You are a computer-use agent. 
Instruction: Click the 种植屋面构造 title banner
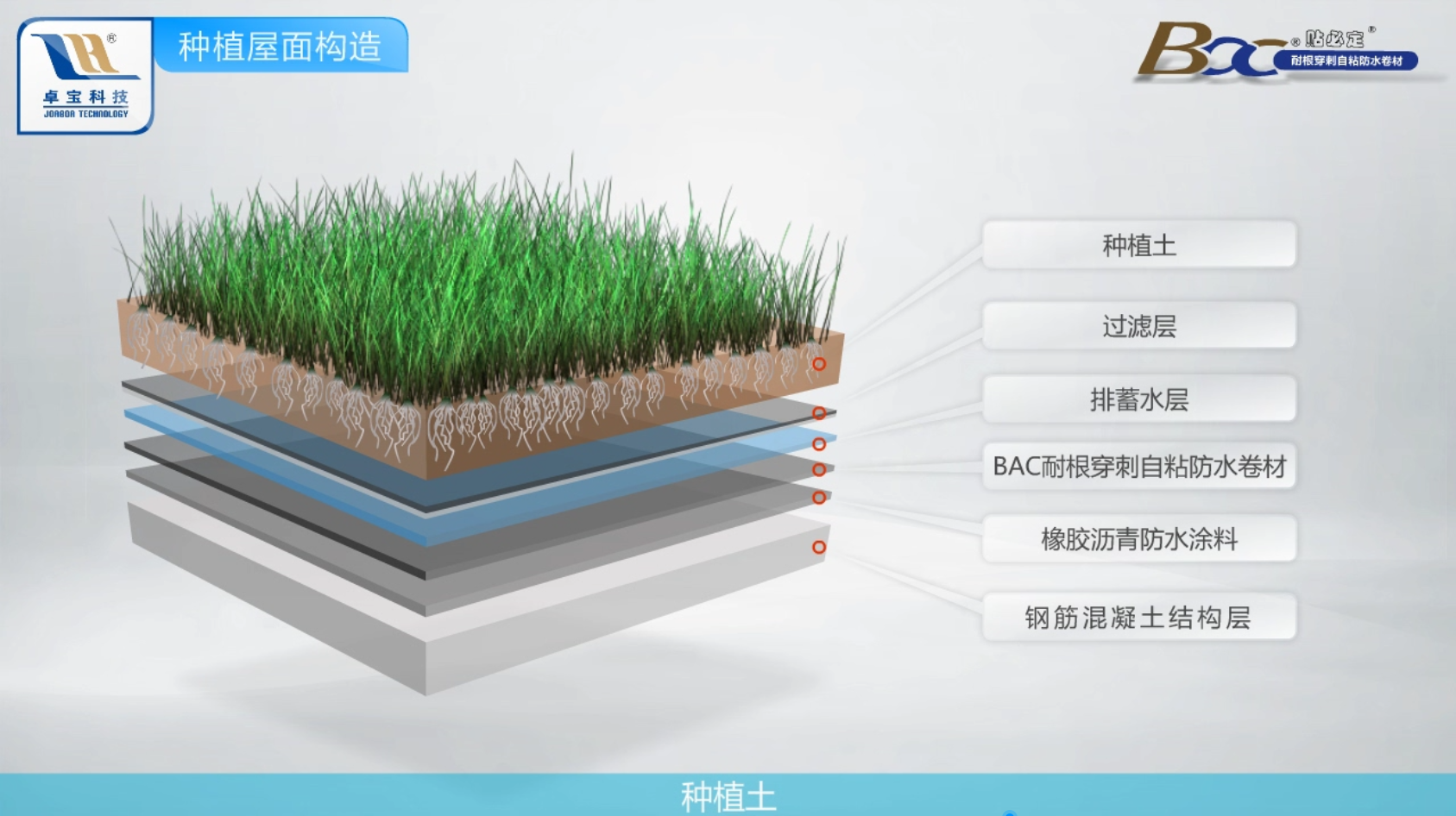(280, 46)
